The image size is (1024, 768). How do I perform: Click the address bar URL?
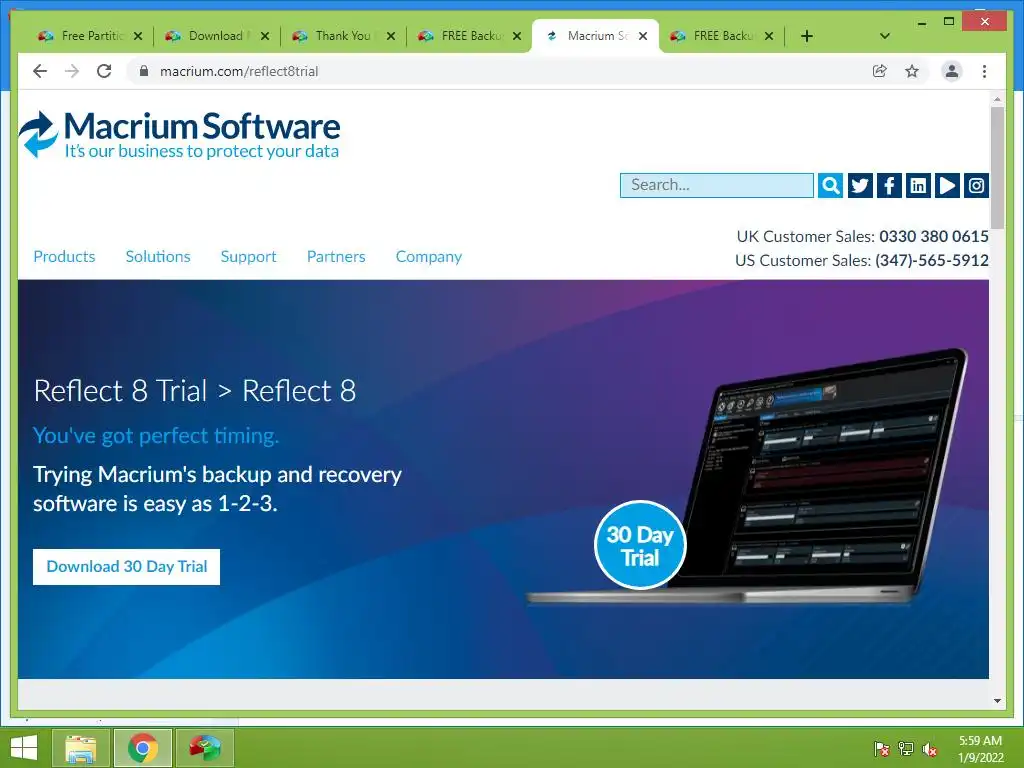[239, 71]
